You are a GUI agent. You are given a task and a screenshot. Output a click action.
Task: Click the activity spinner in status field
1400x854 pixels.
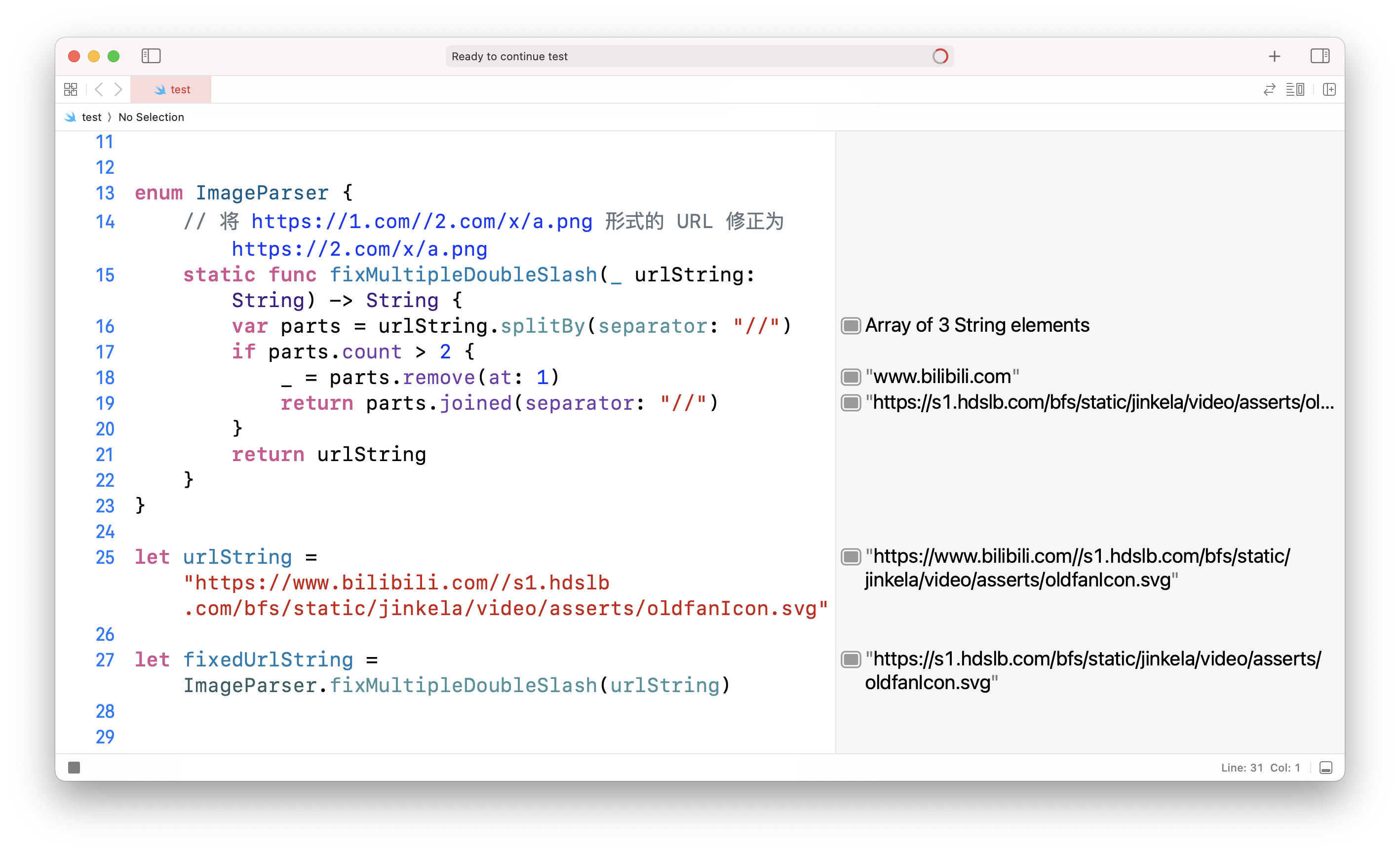pyautogui.click(x=940, y=56)
